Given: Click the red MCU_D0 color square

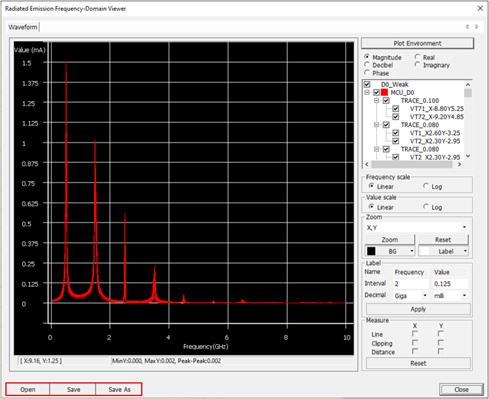Looking at the screenshot, I should point(384,92).
